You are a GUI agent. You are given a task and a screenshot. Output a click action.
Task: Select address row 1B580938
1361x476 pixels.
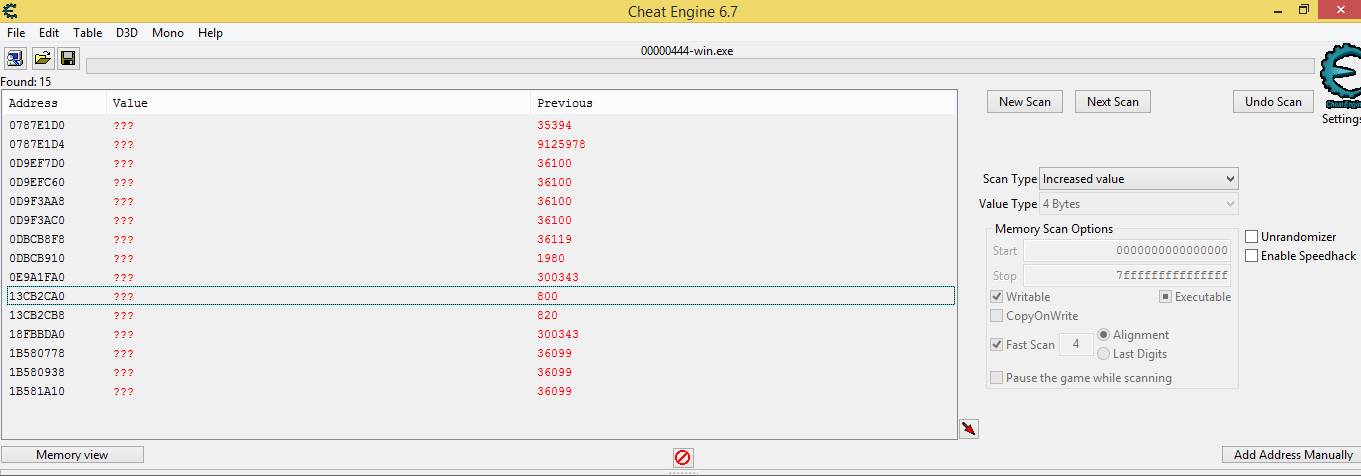(480, 373)
